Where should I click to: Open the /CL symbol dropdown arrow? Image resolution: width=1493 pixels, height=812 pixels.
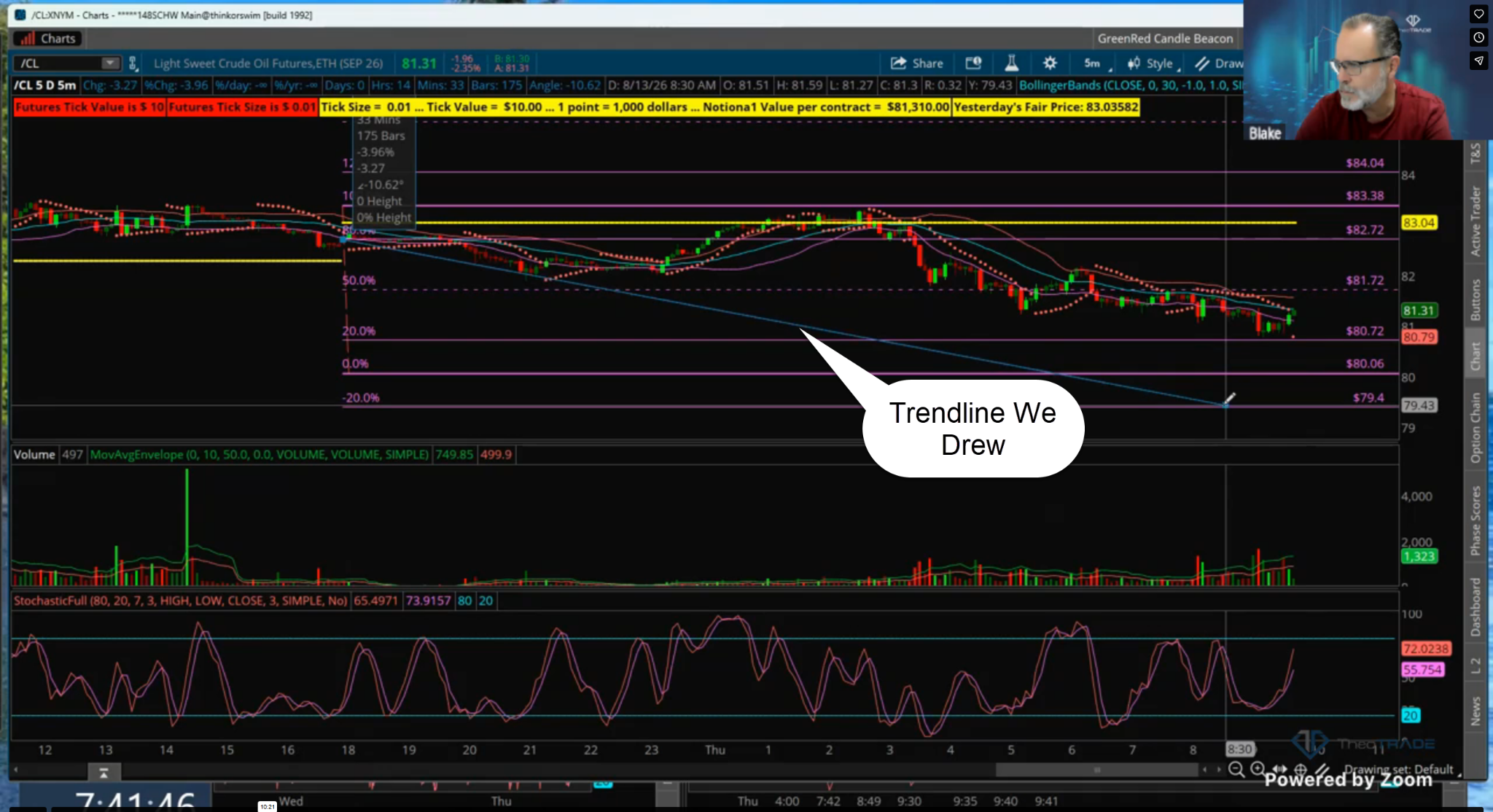(x=110, y=63)
